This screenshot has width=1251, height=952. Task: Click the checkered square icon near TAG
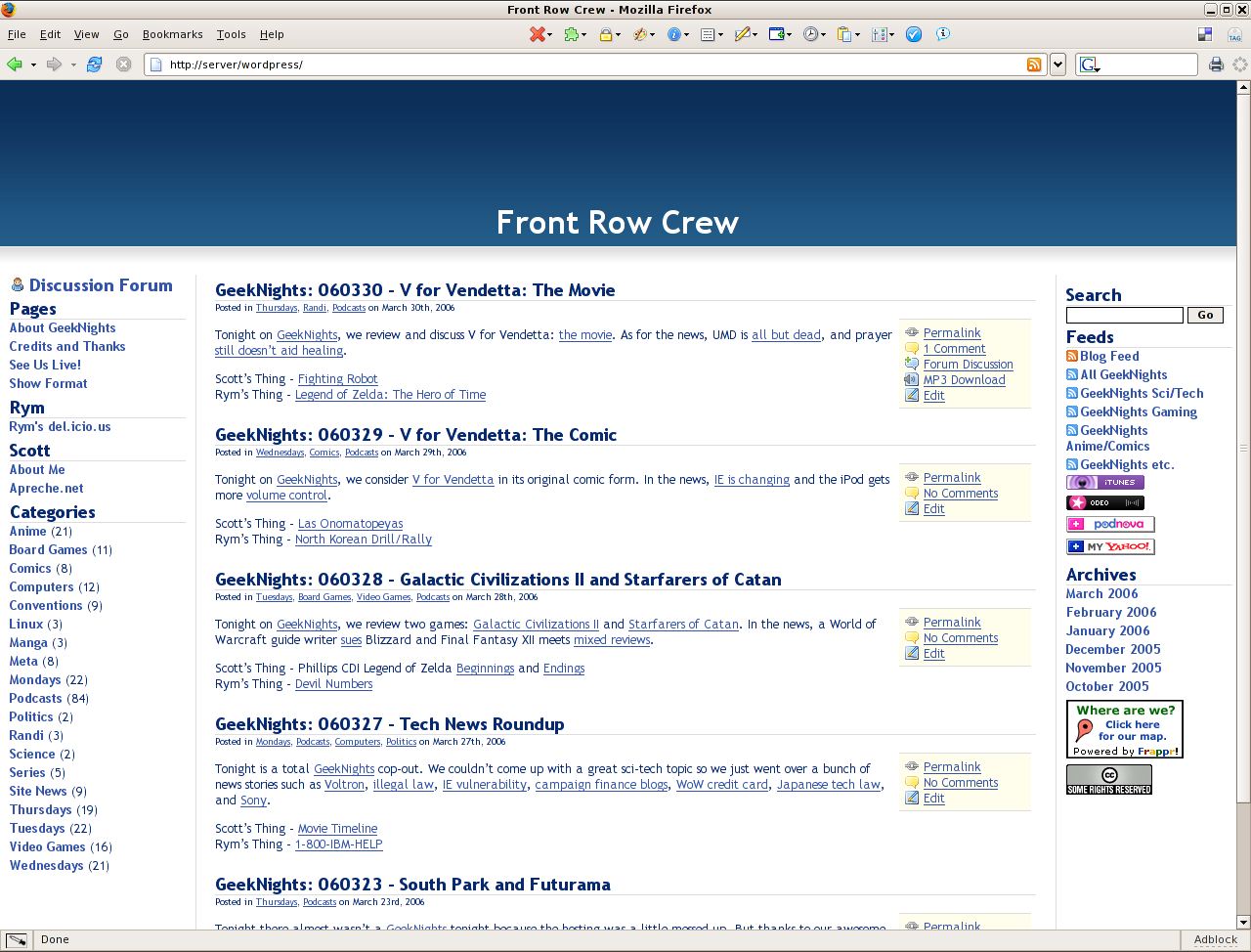(1205, 34)
